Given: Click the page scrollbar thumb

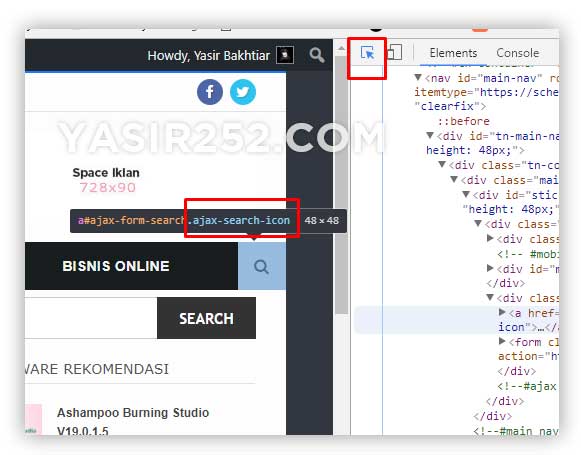Looking at the screenshot, I should click(x=341, y=185).
